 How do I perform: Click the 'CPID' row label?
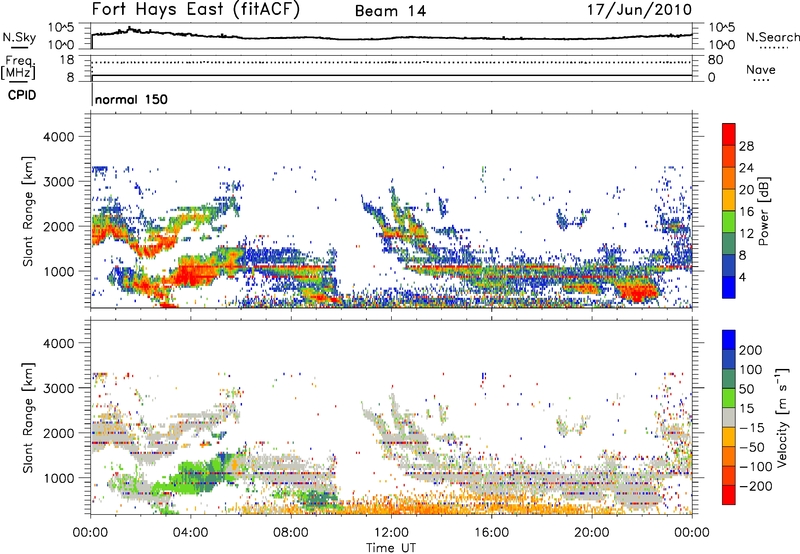click(x=22, y=95)
